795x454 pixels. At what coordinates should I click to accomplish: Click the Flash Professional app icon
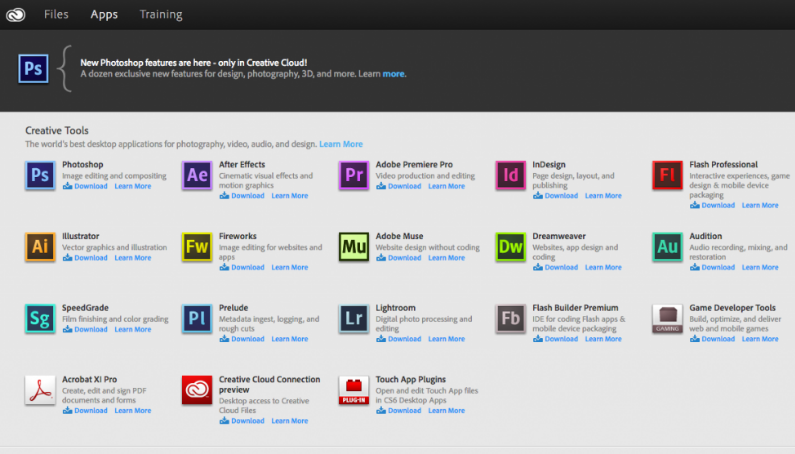[667, 176]
